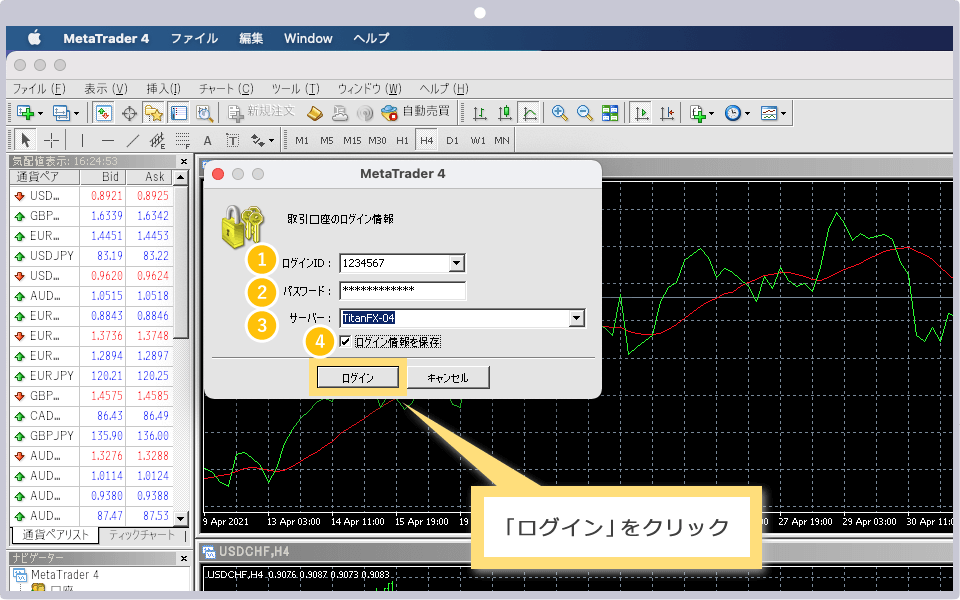Screen dimensions: 960x600
Task: Select the Crosshair tool
Action: coord(50,140)
